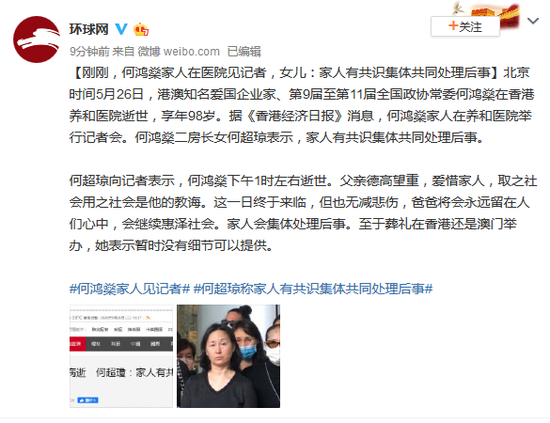The image size is (550, 423).
Task: Click the plus sign in 关注 button
Action: point(453,26)
